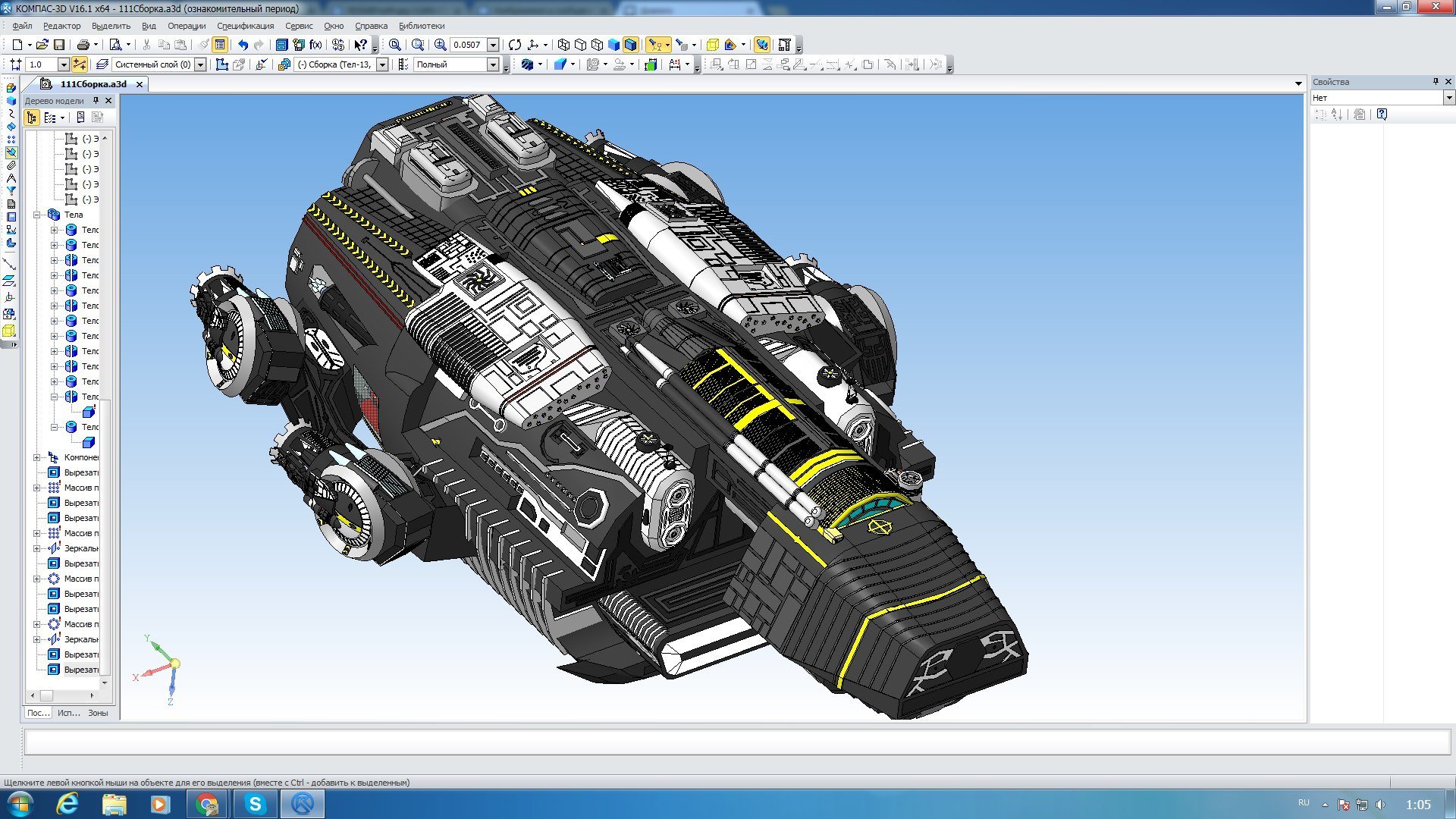Collapse the Тела node in model tree
1456x819 pixels.
[x=36, y=215]
